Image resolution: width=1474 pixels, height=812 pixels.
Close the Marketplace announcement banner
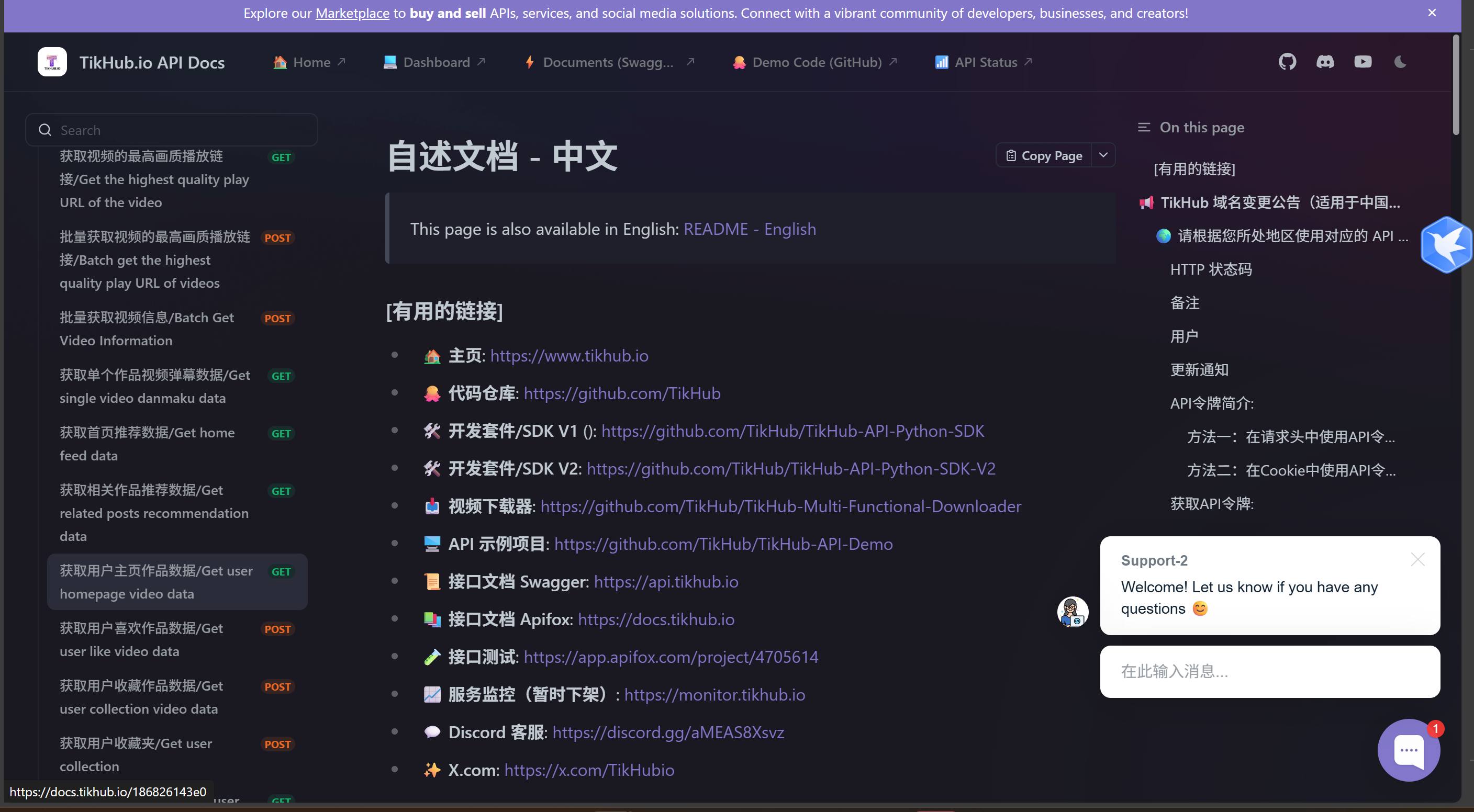[1432, 13]
